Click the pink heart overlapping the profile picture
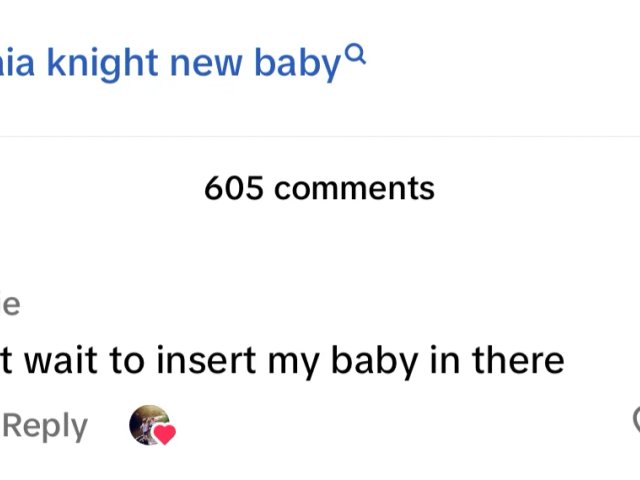This screenshot has width=640, height=480. pyautogui.click(x=165, y=434)
